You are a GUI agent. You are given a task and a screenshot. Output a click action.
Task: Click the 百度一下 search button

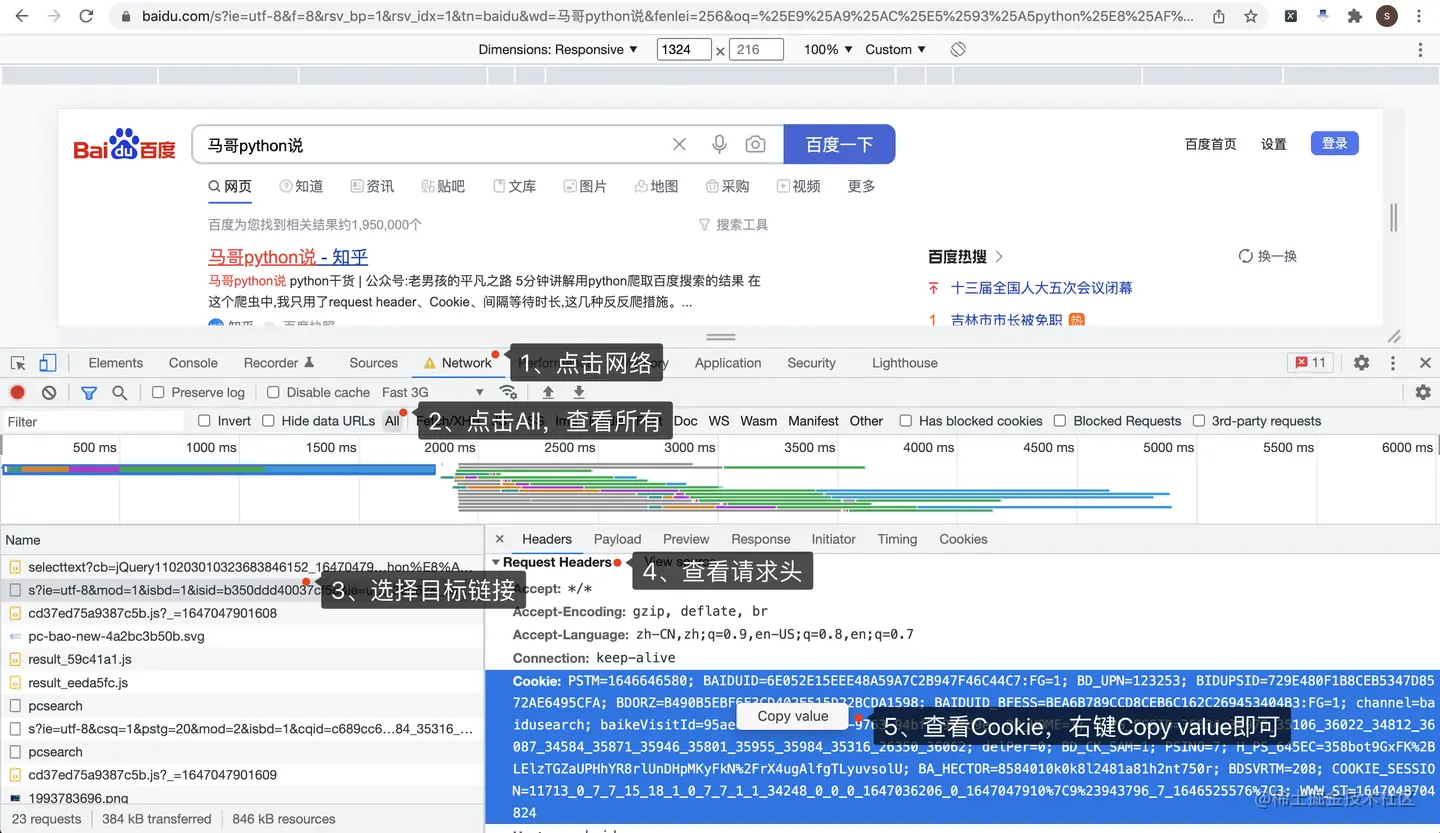click(839, 144)
